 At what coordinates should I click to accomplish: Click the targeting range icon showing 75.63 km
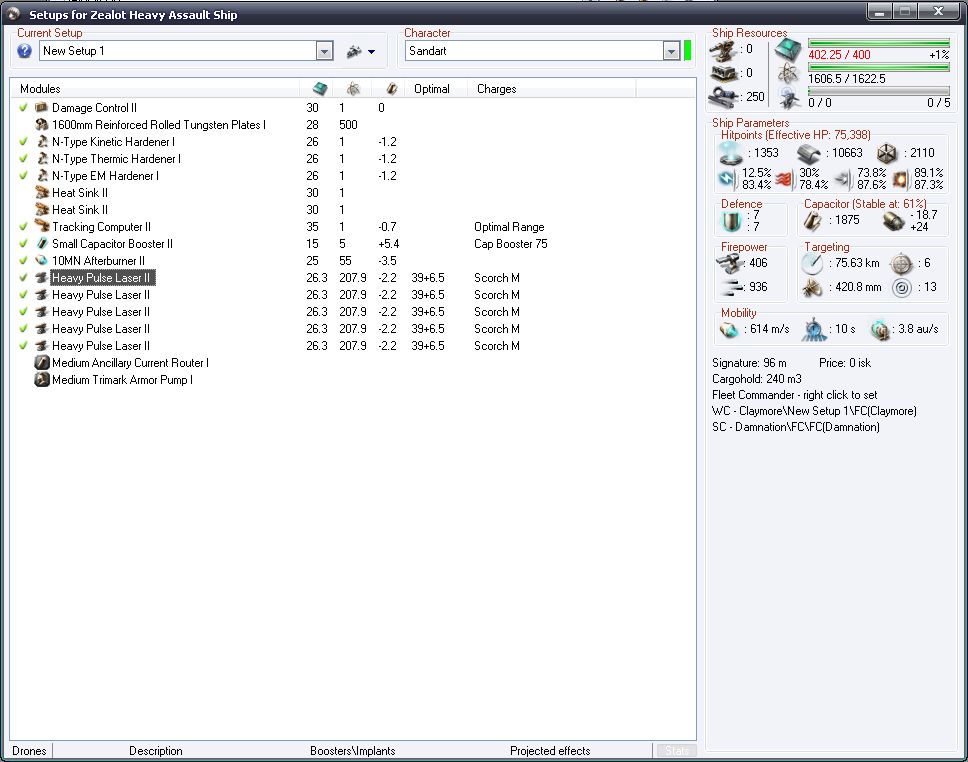tap(812, 264)
